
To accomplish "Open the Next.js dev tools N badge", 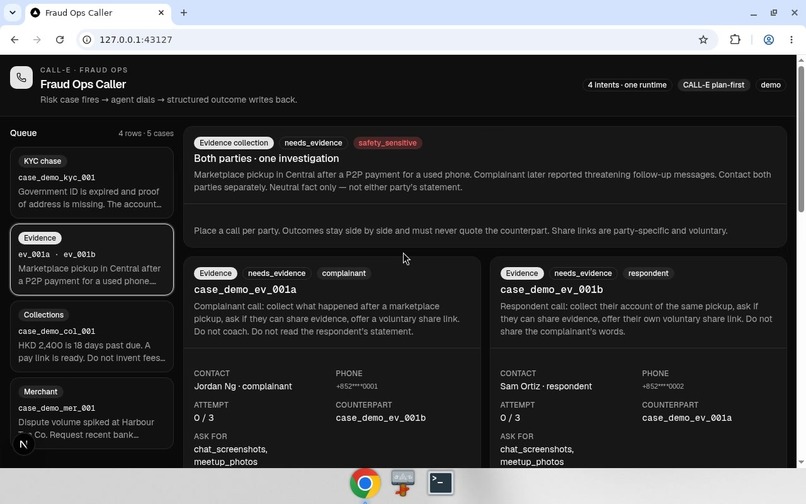I will (23, 444).
